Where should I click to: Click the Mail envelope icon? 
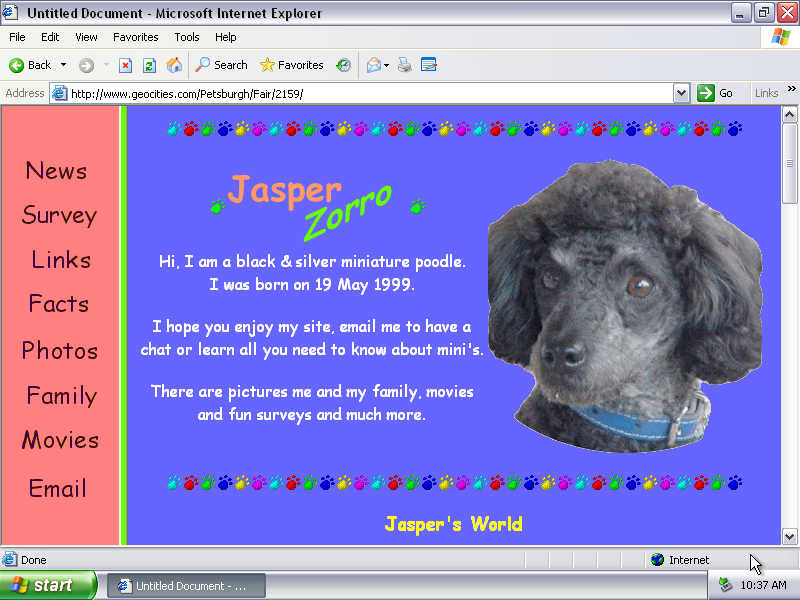[373, 65]
